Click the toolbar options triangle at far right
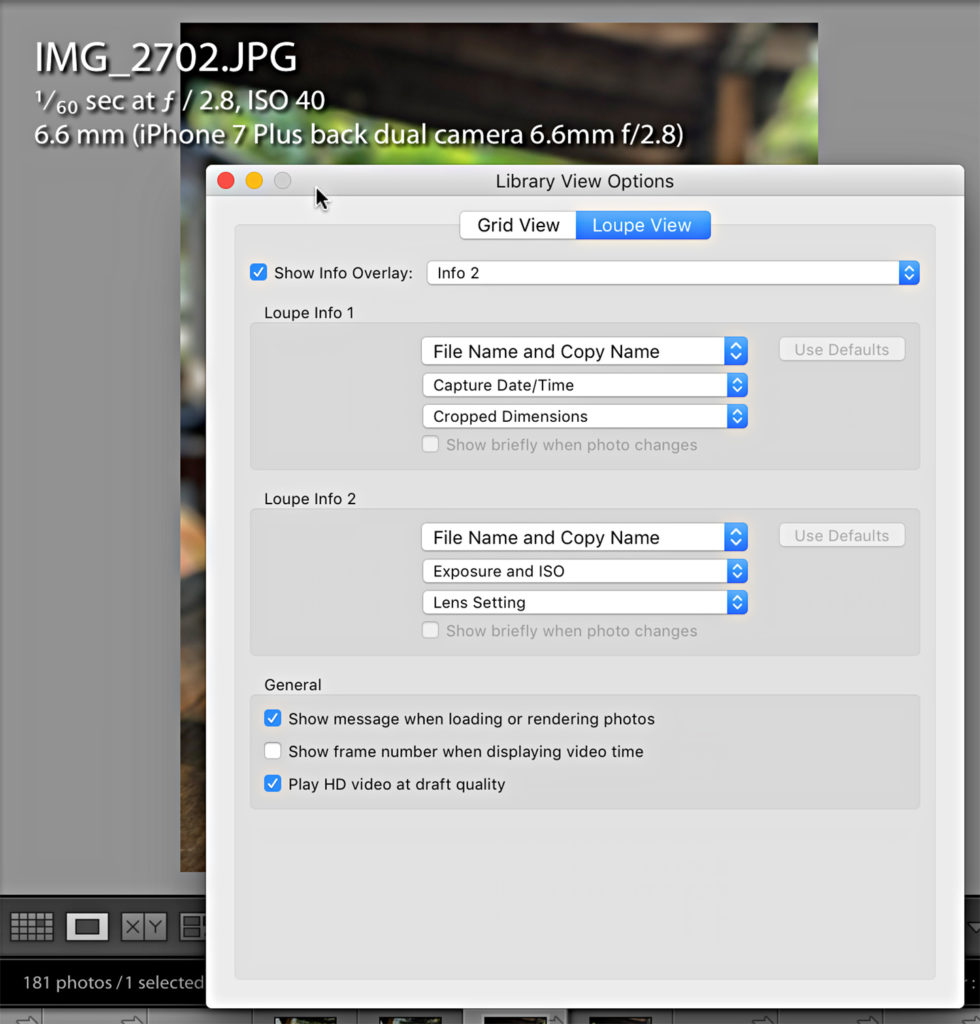Viewport: 980px width, 1024px height. point(972,926)
